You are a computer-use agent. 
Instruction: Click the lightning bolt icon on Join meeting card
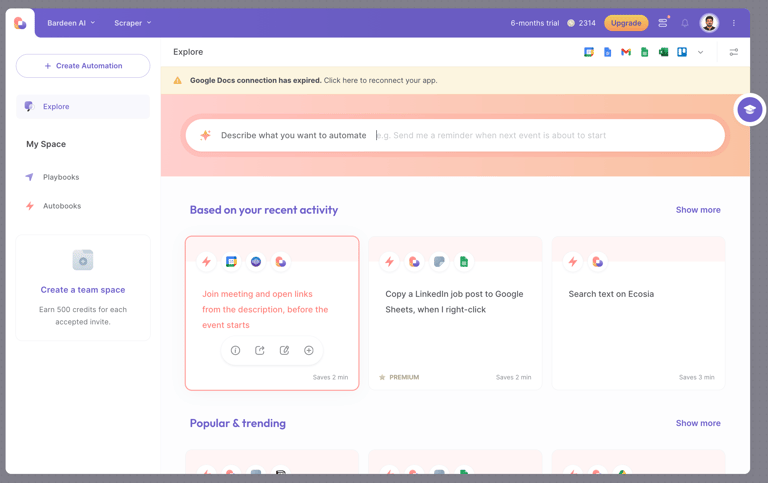pyautogui.click(x=207, y=262)
